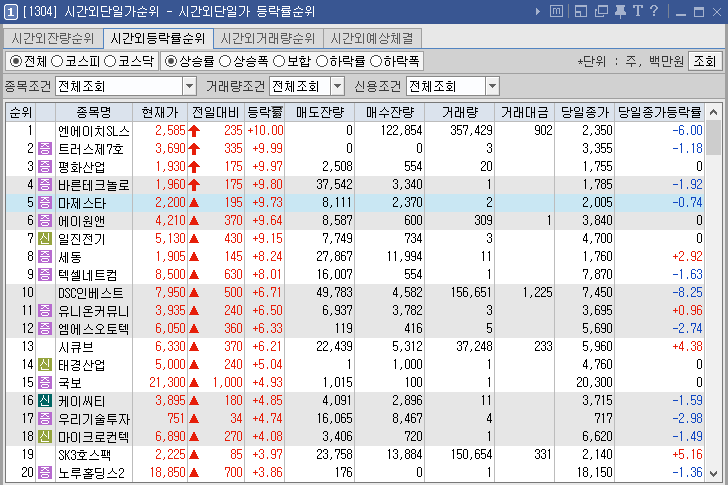
Task: Click the duplicate window icon in title bar
Action: (x=601, y=11)
